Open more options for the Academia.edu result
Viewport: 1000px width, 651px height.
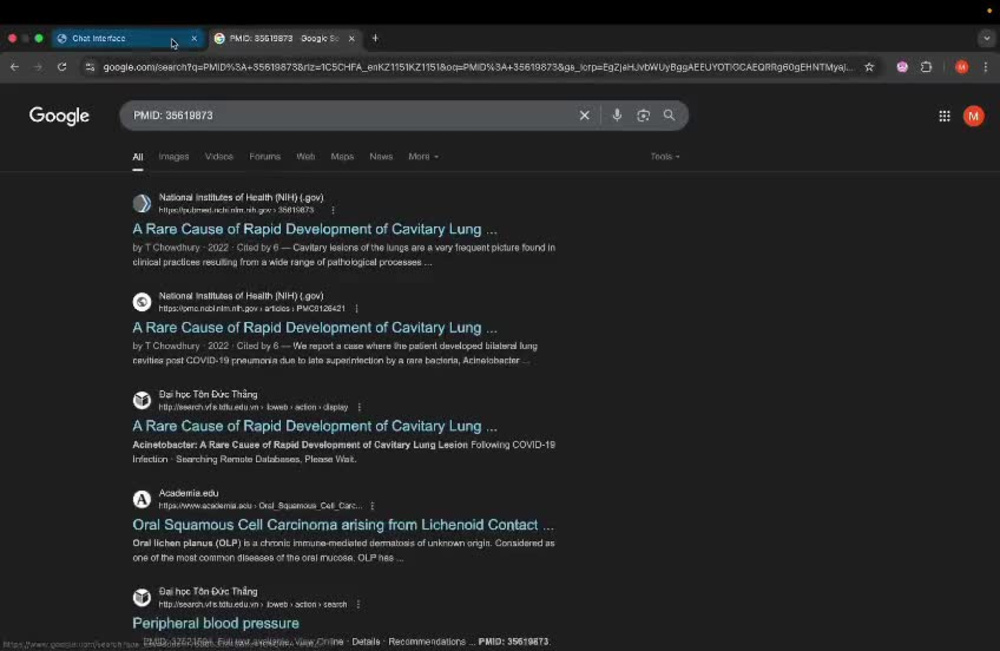click(372, 506)
